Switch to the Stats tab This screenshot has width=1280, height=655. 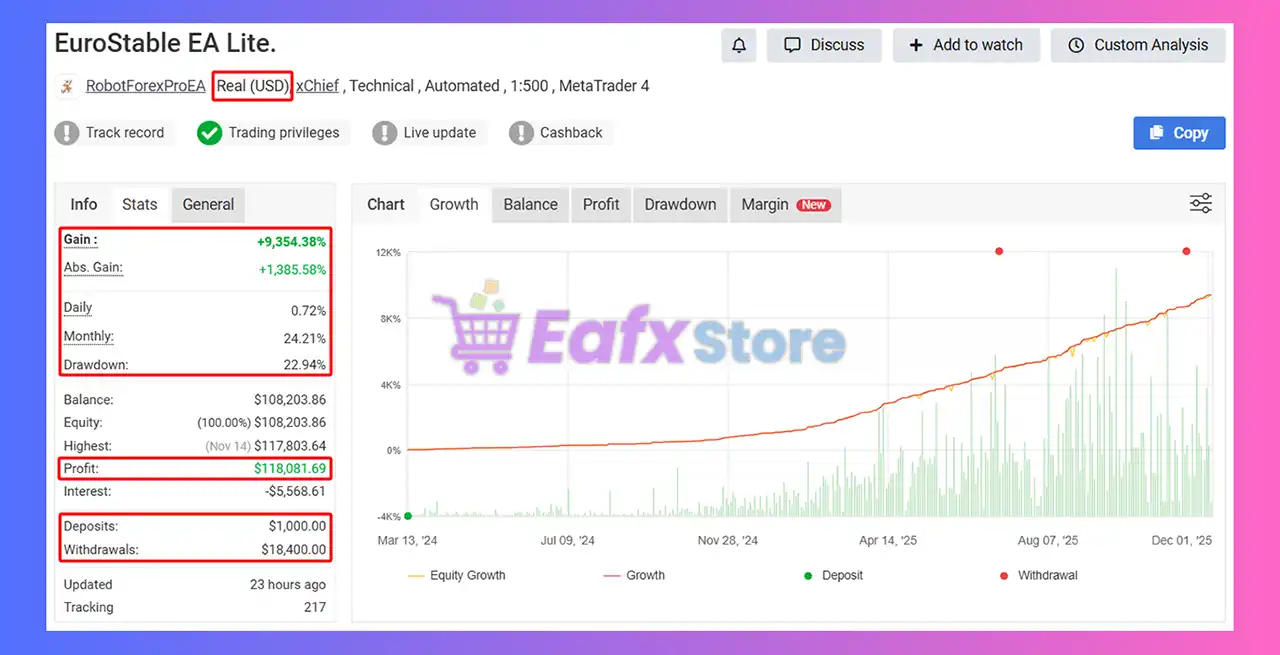tap(139, 204)
